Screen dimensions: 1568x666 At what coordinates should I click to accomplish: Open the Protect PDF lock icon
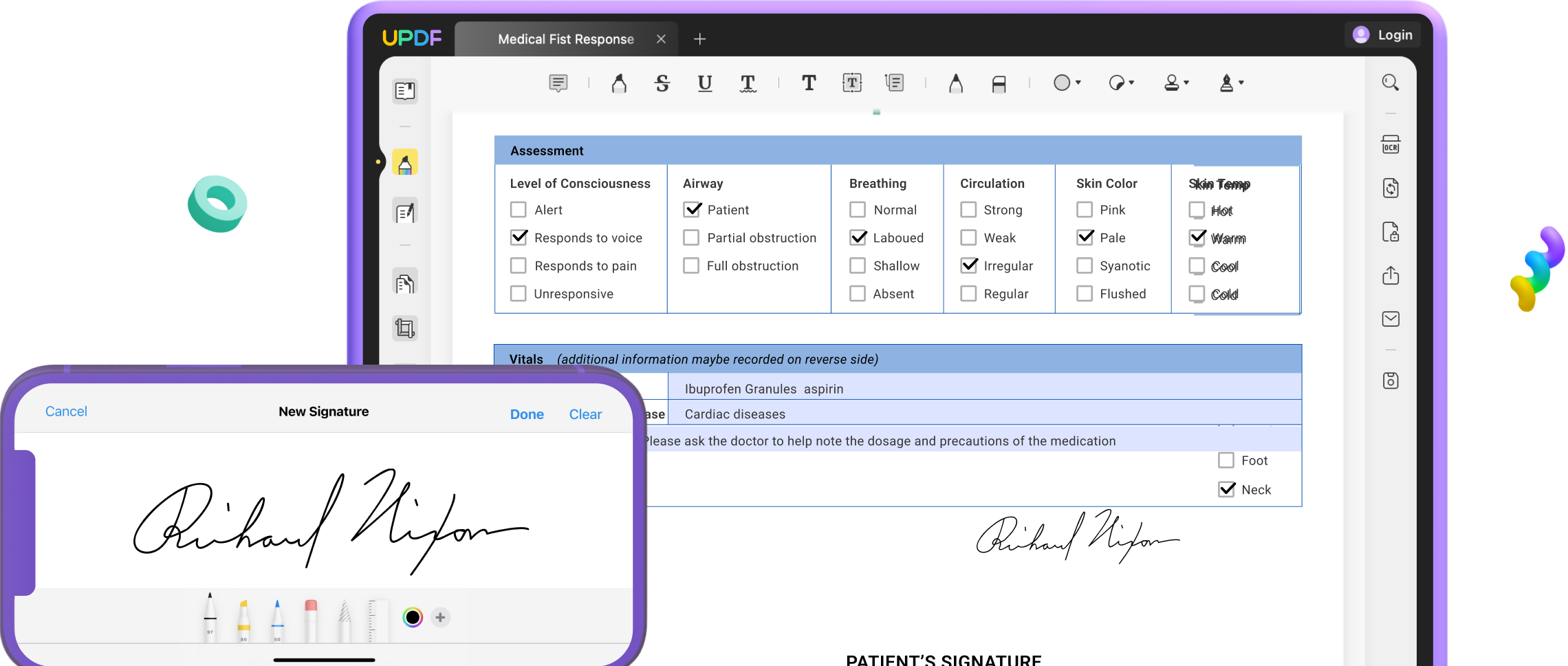1391,232
